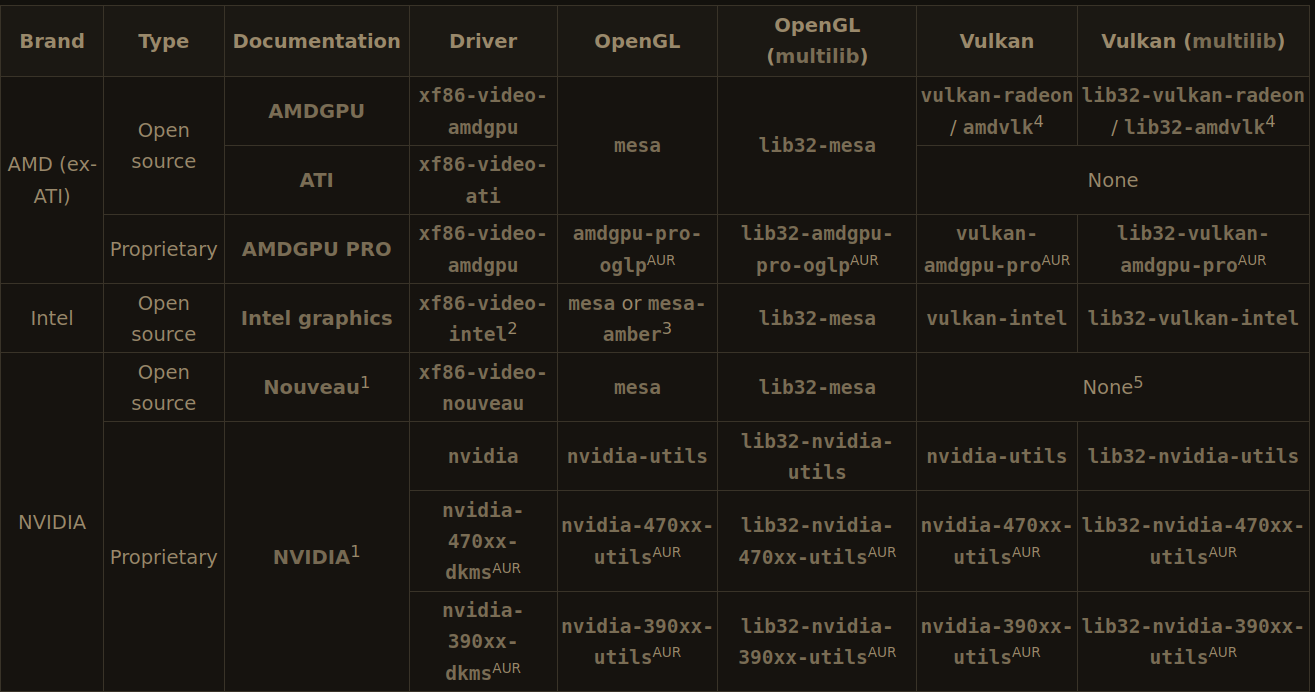This screenshot has width=1315, height=692.
Task: Open the Intel graphics documentation page
Action: pyautogui.click(x=316, y=318)
